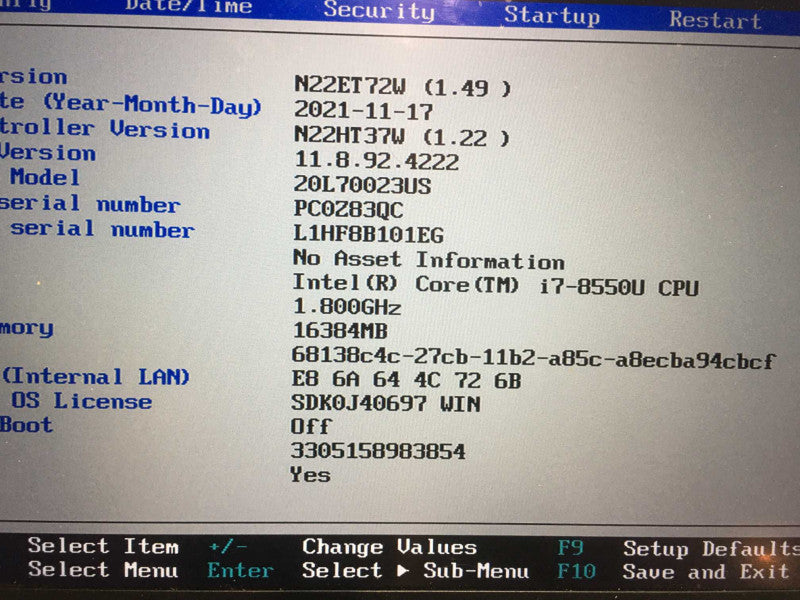Screen dimensions: 800x600
Task: Click the Model label
Action: coord(45,178)
